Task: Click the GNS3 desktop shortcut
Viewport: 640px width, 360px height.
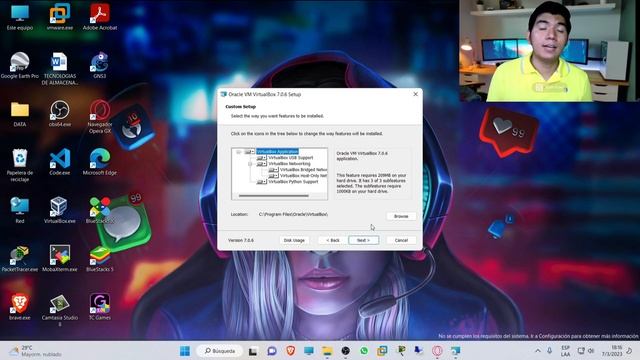Action: pyautogui.click(x=100, y=66)
